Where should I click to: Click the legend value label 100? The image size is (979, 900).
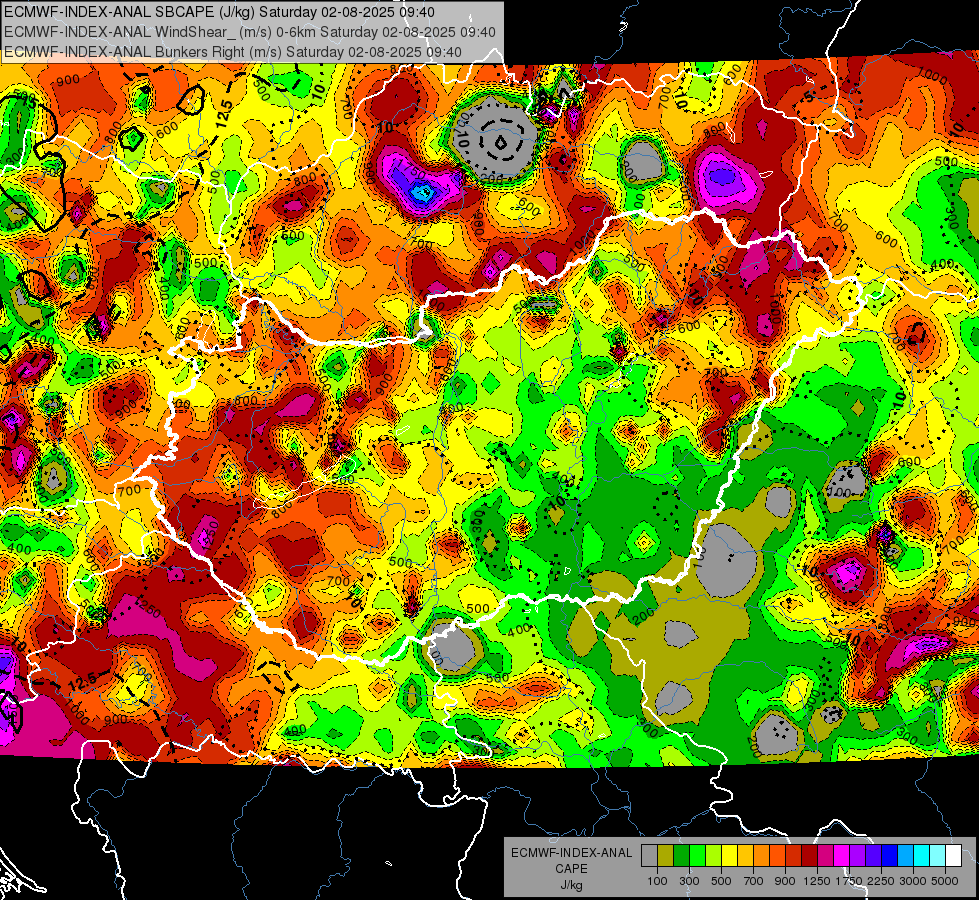point(657,881)
